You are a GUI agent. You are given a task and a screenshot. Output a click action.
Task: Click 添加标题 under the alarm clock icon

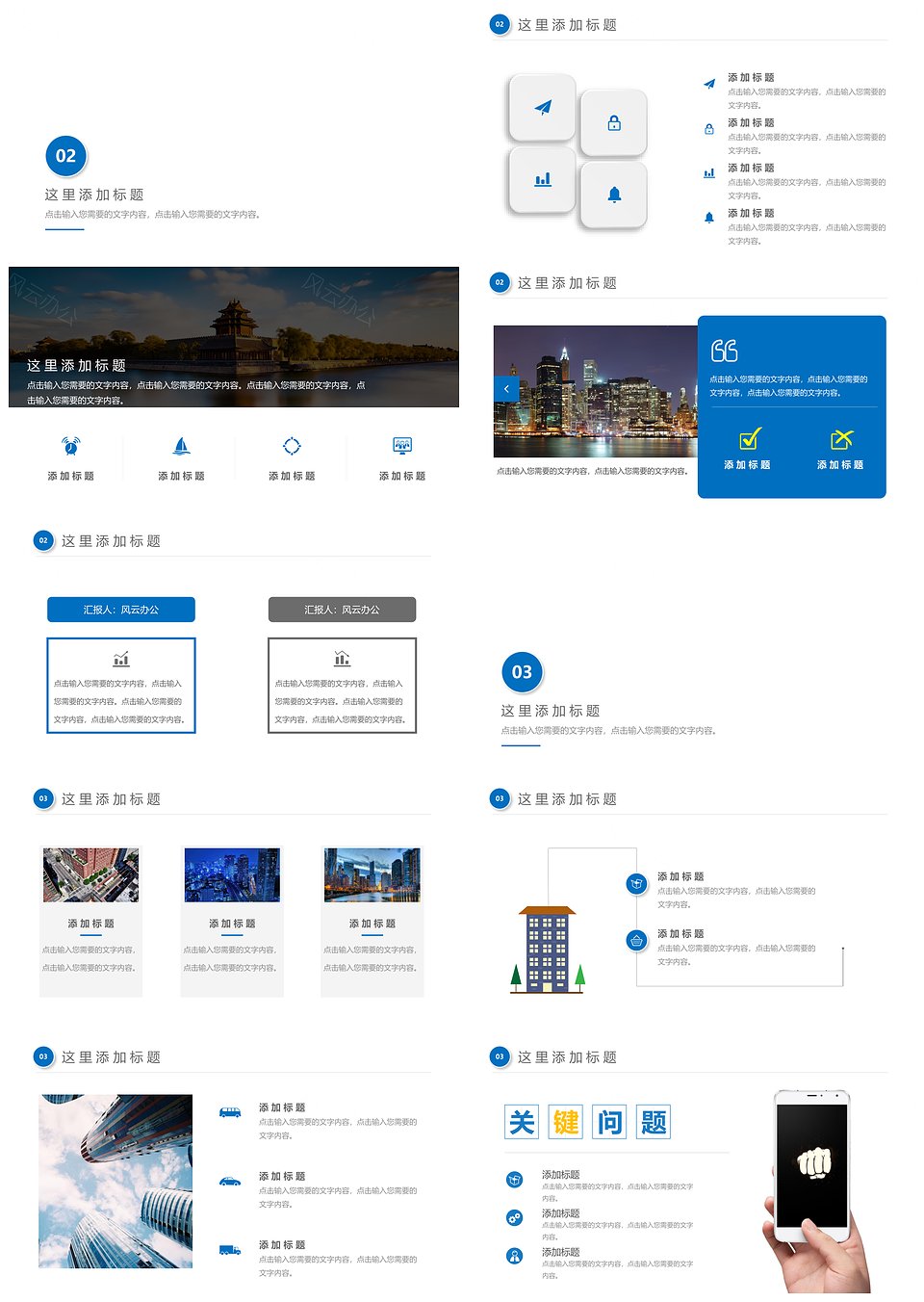pos(71,476)
